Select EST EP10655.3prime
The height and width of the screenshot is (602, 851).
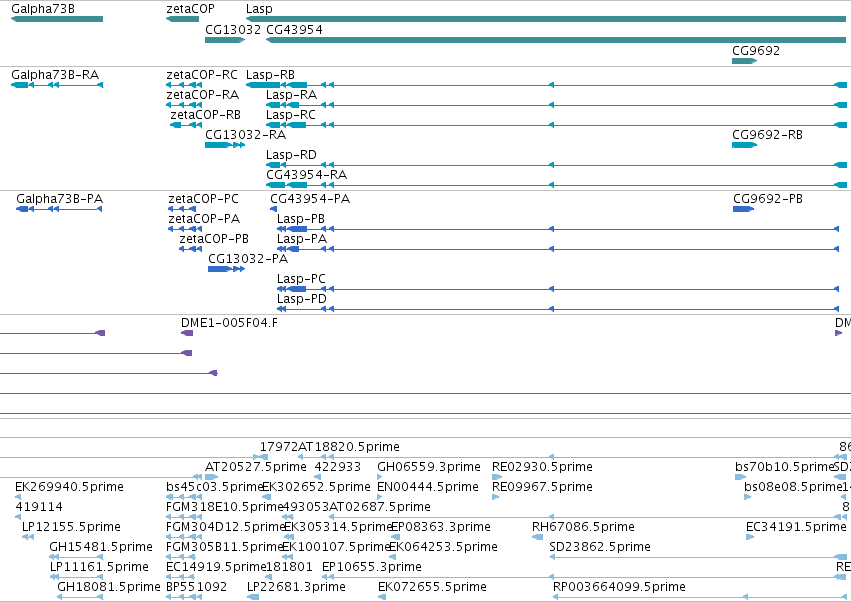click(584, 577)
